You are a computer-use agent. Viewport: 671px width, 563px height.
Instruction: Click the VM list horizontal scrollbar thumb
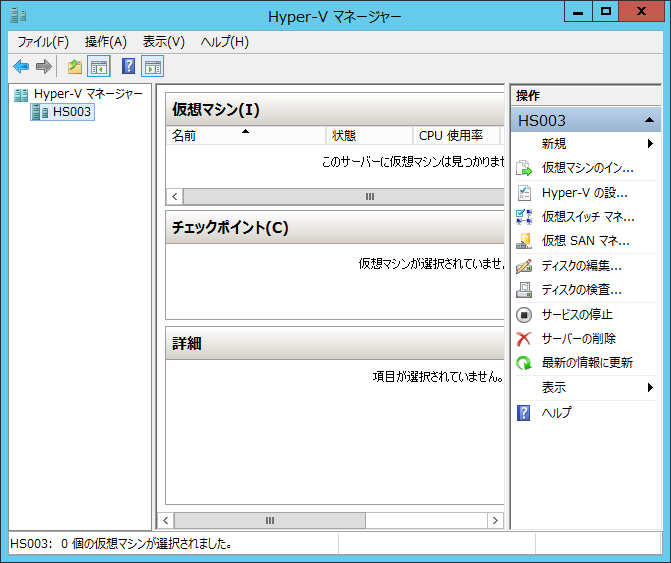click(344, 197)
